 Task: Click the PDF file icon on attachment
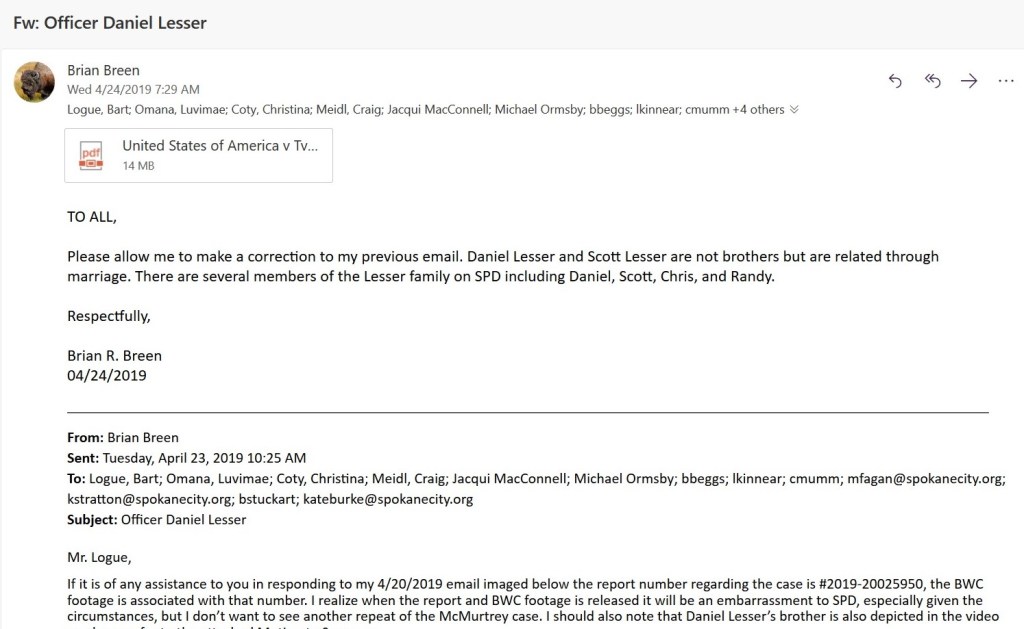point(91,155)
